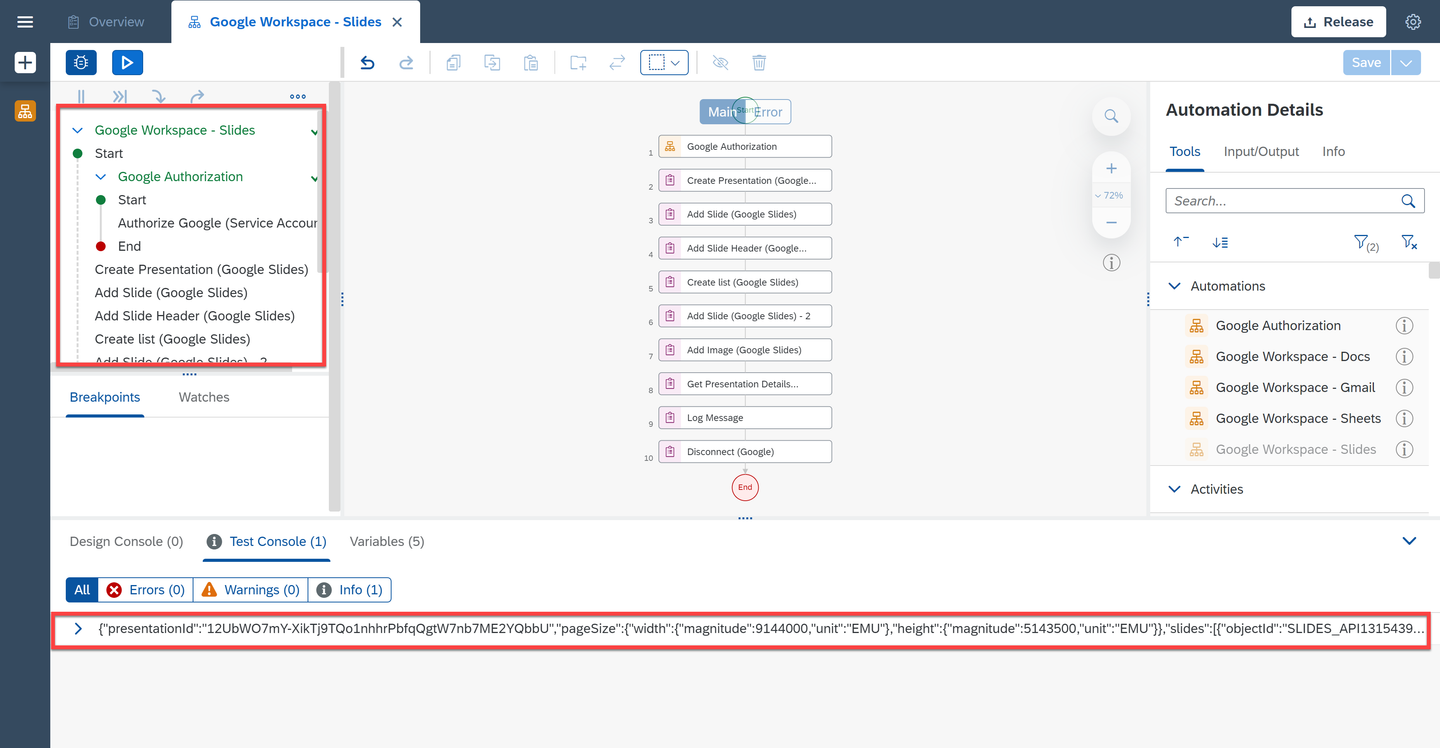
Task: Clear filters with the filter-x icon
Action: pos(1408,242)
